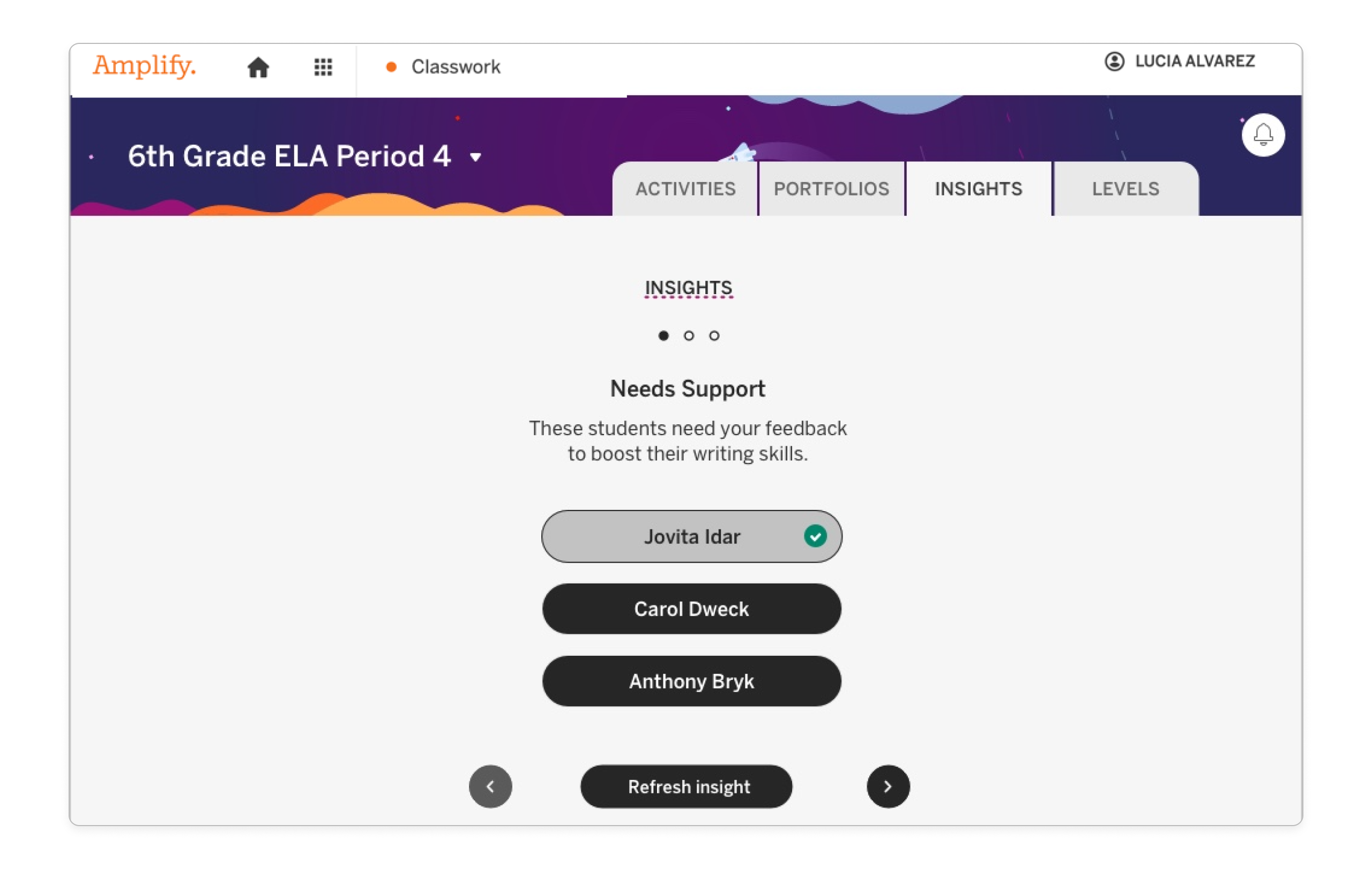Image resolution: width=1372 pixels, height=869 pixels.
Task: Click the Amplify logo
Action: click(x=145, y=66)
